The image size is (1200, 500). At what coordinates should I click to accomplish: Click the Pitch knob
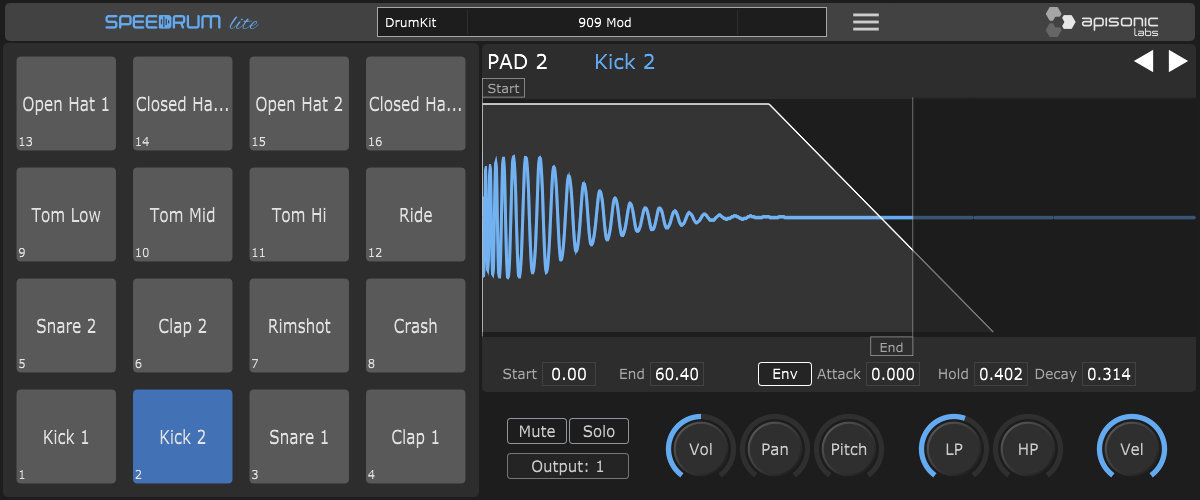pos(849,449)
